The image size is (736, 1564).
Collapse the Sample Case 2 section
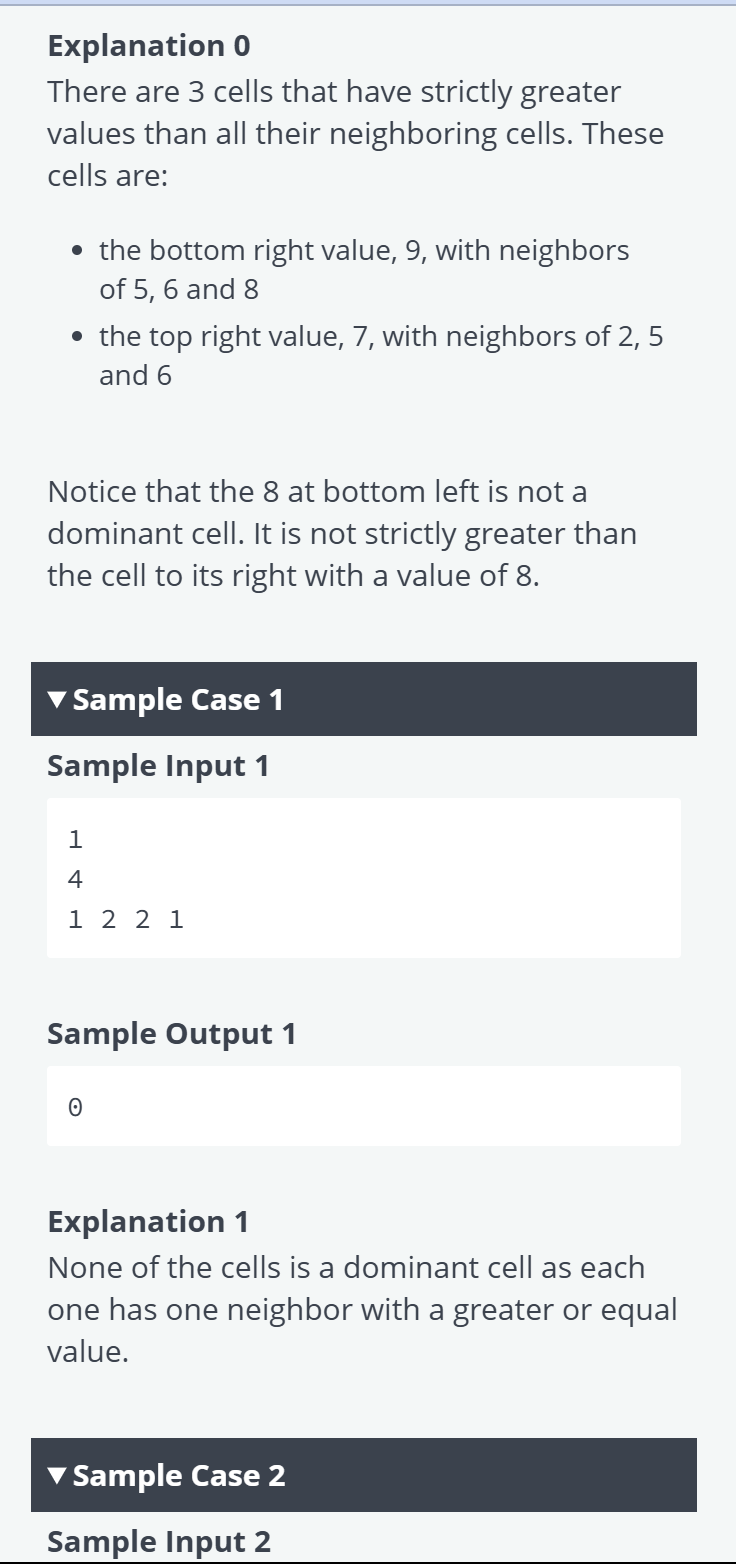pyautogui.click(x=364, y=1475)
